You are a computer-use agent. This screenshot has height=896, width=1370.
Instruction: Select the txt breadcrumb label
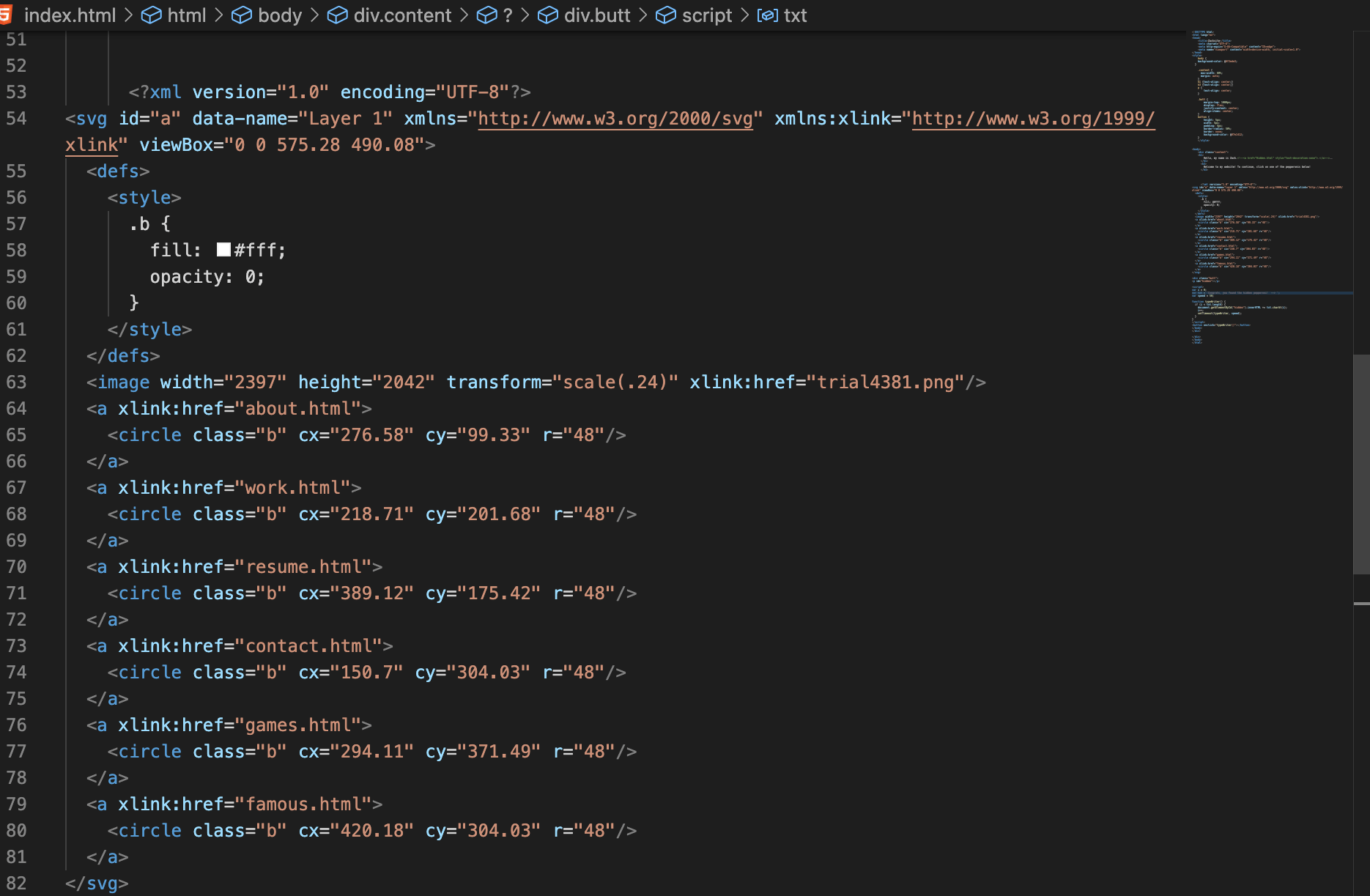795,15
